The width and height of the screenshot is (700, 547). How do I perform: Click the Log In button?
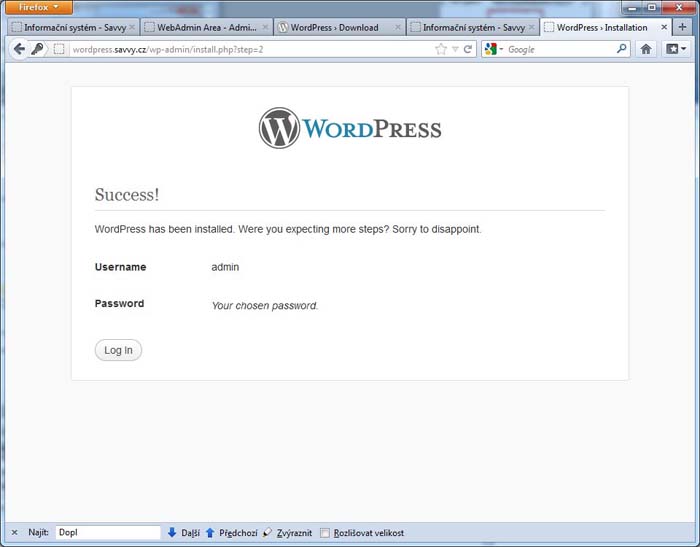pos(118,350)
